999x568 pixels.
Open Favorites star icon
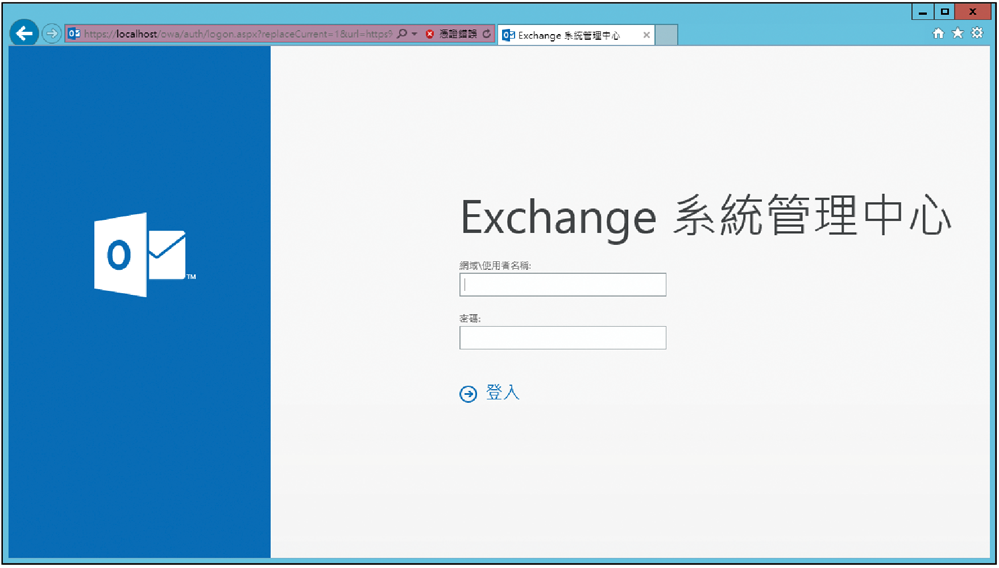click(958, 34)
